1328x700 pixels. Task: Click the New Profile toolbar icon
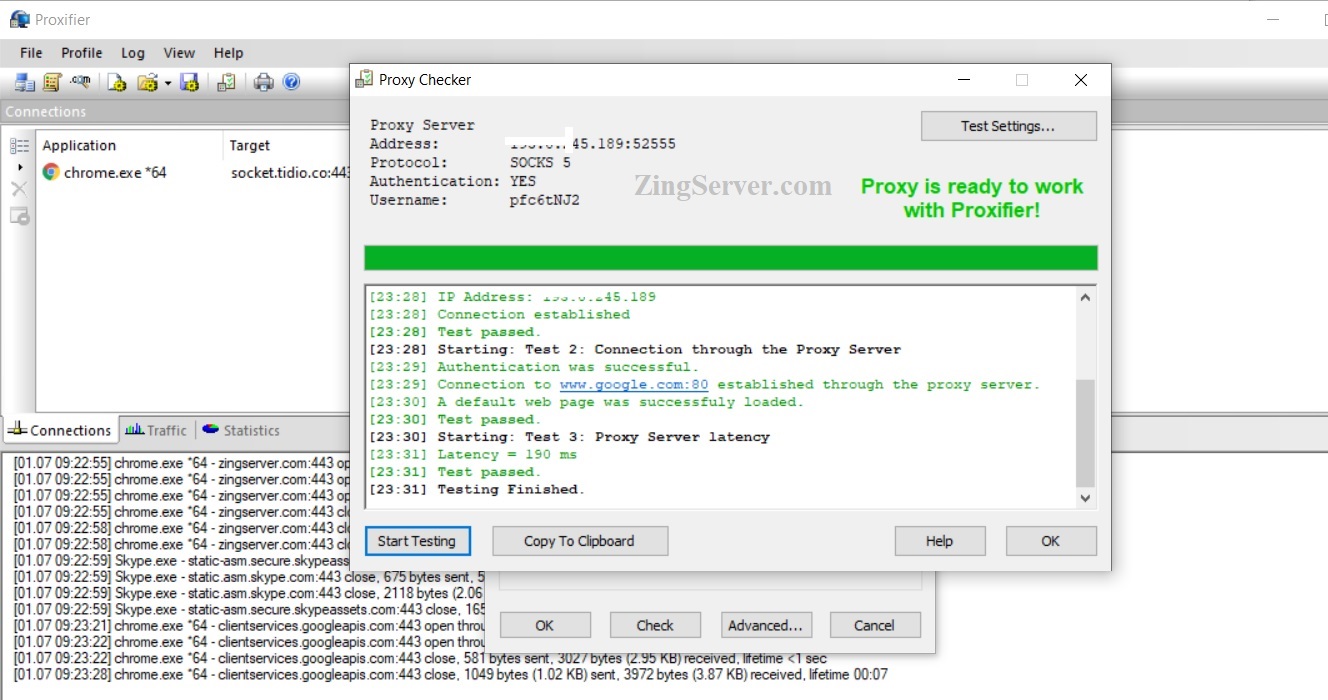[117, 83]
